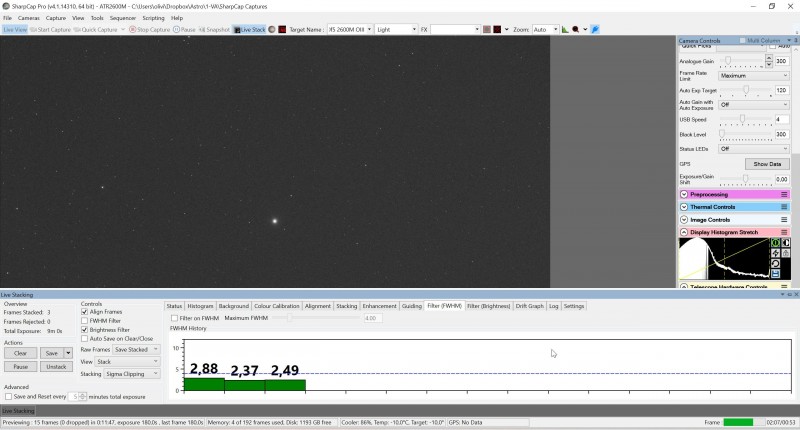The width and height of the screenshot is (800, 430).
Task: Open the Stacking Sigma Clipping dropdown
Action: pyautogui.click(x=132, y=374)
